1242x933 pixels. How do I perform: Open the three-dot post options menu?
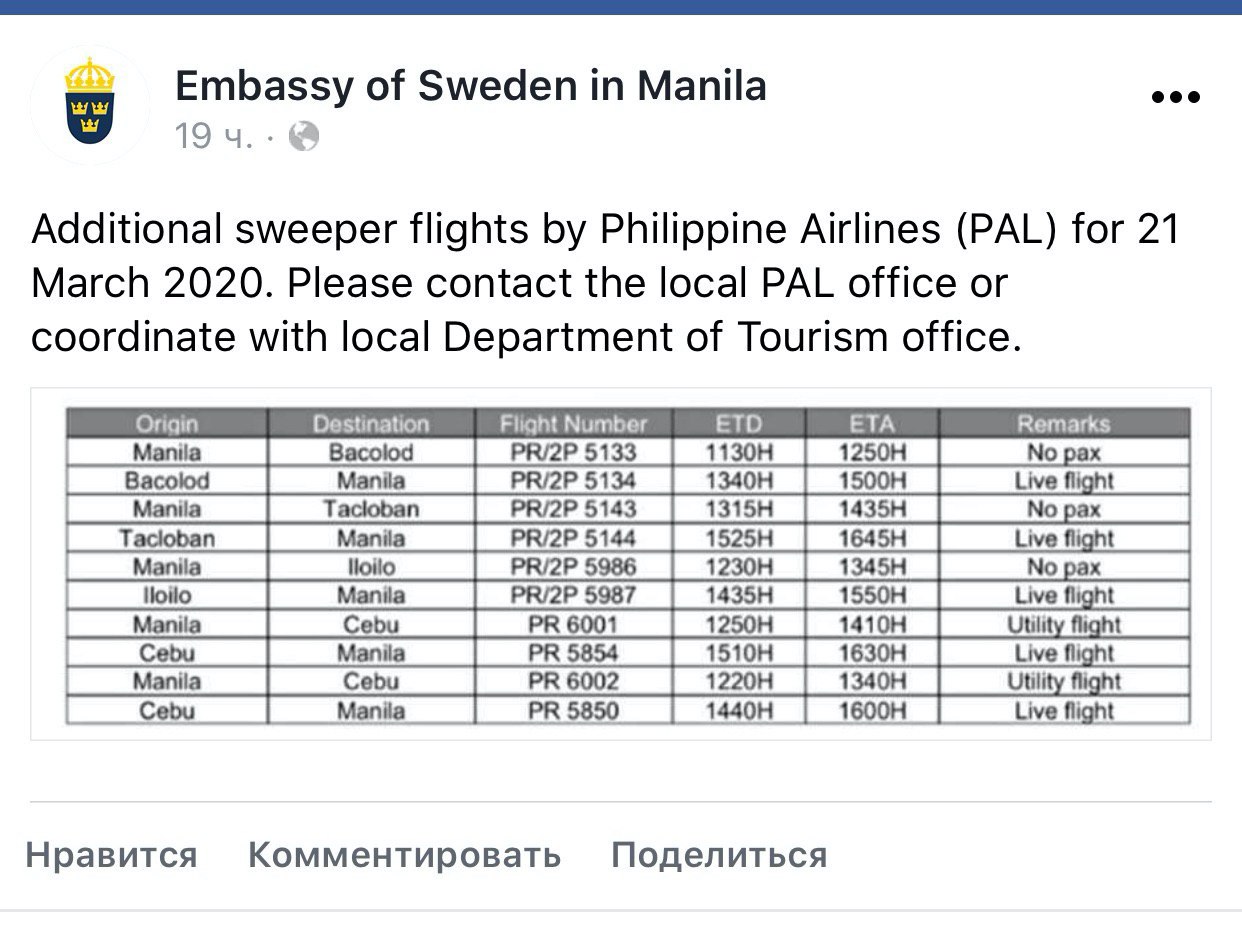(1175, 97)
